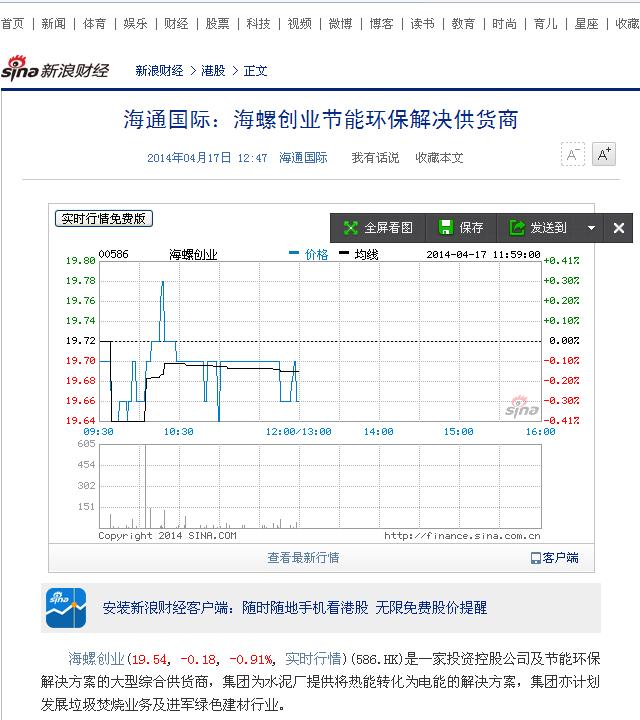This screenshot has height=720, width=640.
Task: Open 首页 in the top navigation
Action: pos(12,23)
